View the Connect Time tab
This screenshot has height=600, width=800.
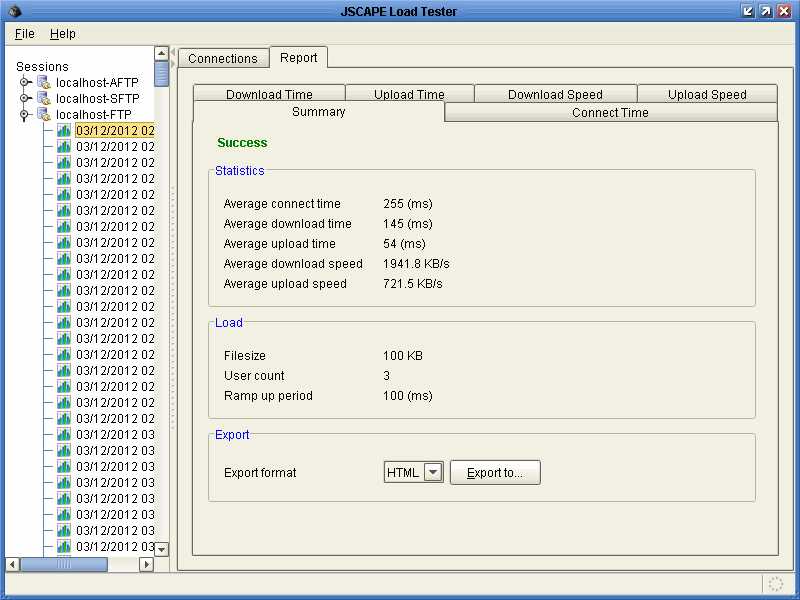(610, 112)
